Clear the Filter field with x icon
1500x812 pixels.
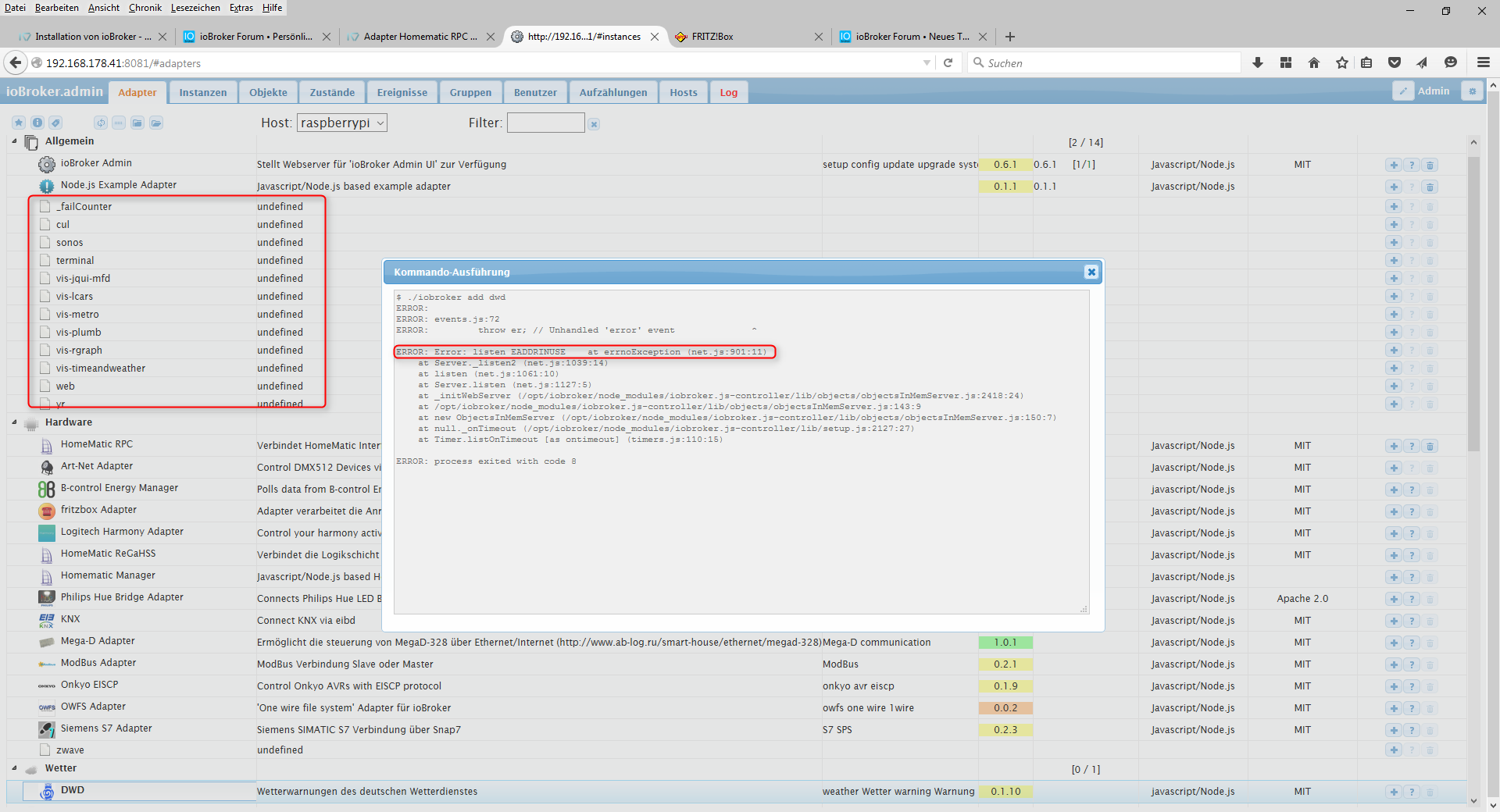[594, 124]
